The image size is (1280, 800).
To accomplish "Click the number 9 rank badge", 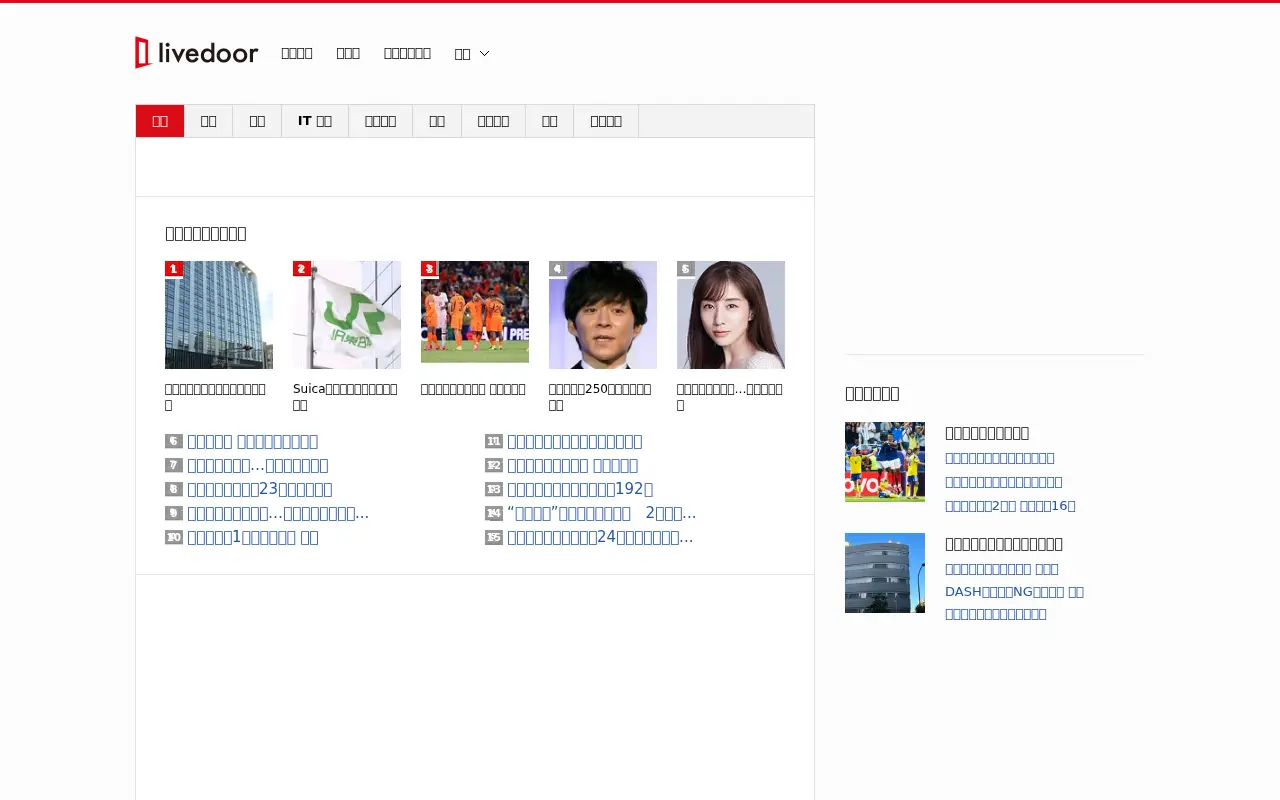I will 174,513.
